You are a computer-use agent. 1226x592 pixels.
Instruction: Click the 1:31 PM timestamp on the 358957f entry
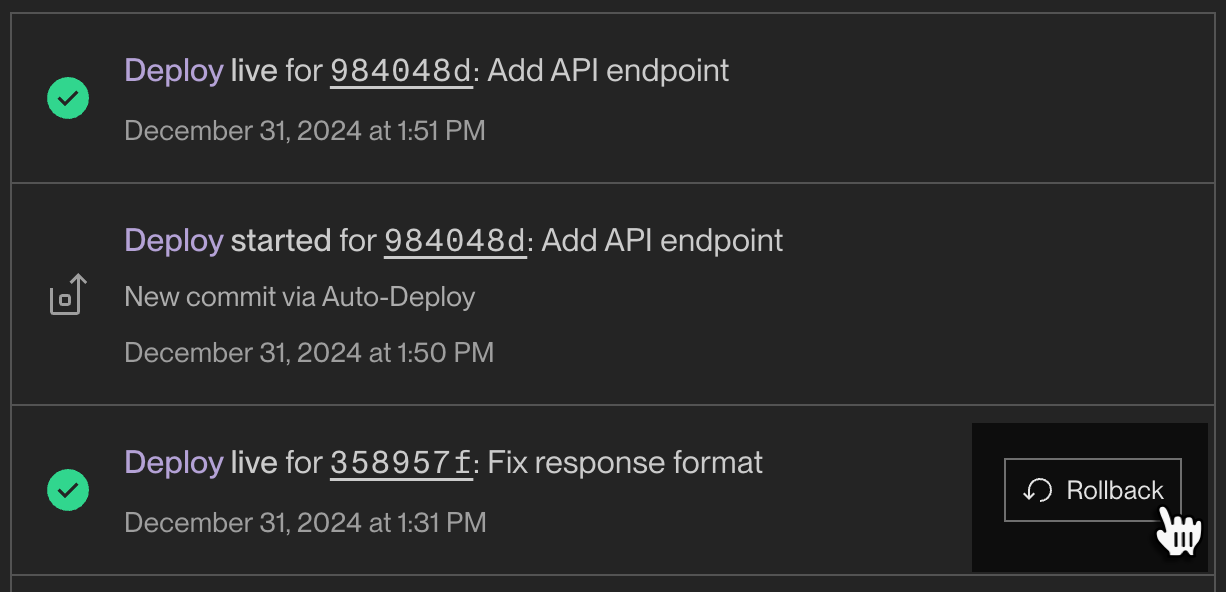pos(305,523)
